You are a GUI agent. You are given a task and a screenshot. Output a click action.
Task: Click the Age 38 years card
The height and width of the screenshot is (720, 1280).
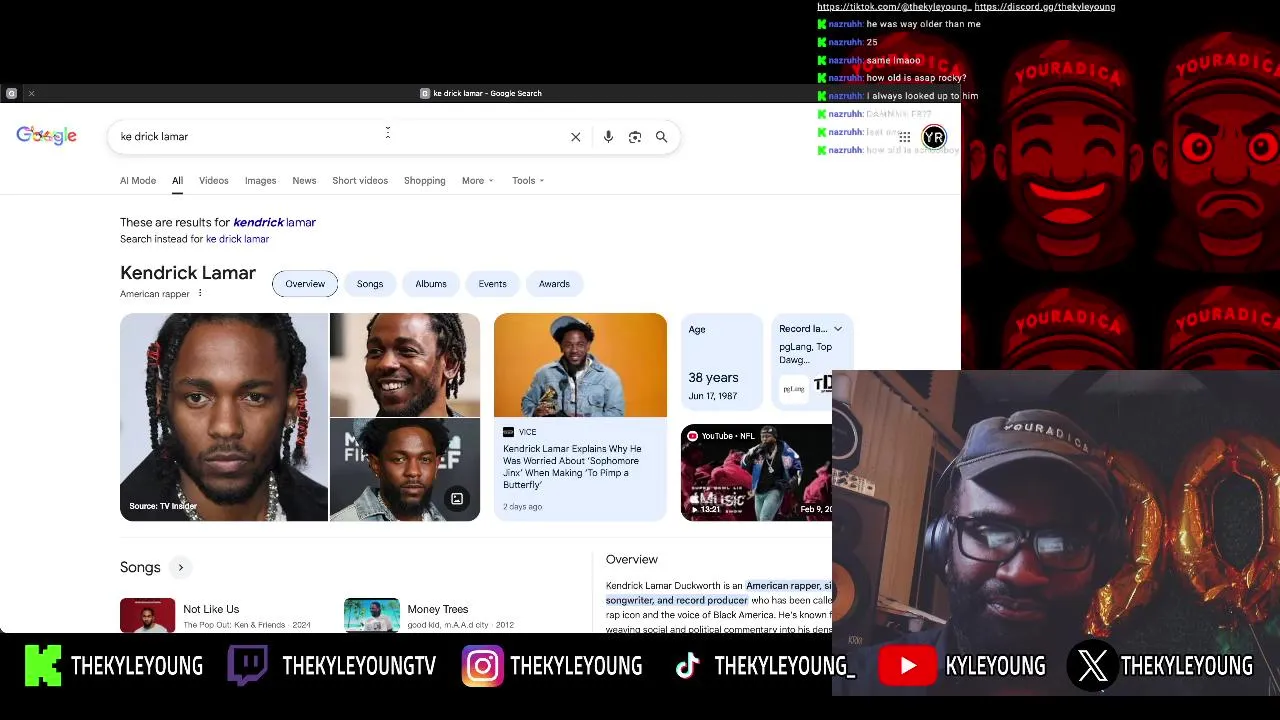721,362
